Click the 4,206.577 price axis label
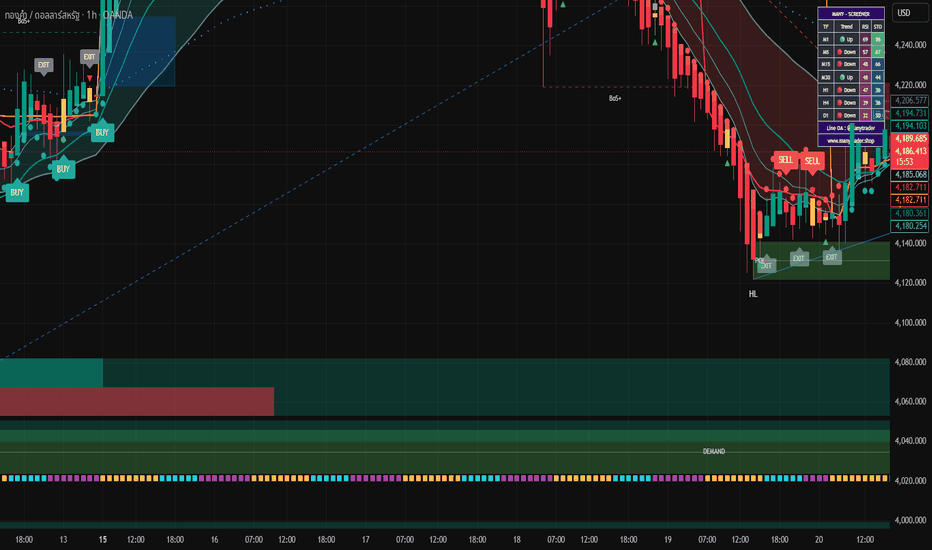 (x=911, y=100)
